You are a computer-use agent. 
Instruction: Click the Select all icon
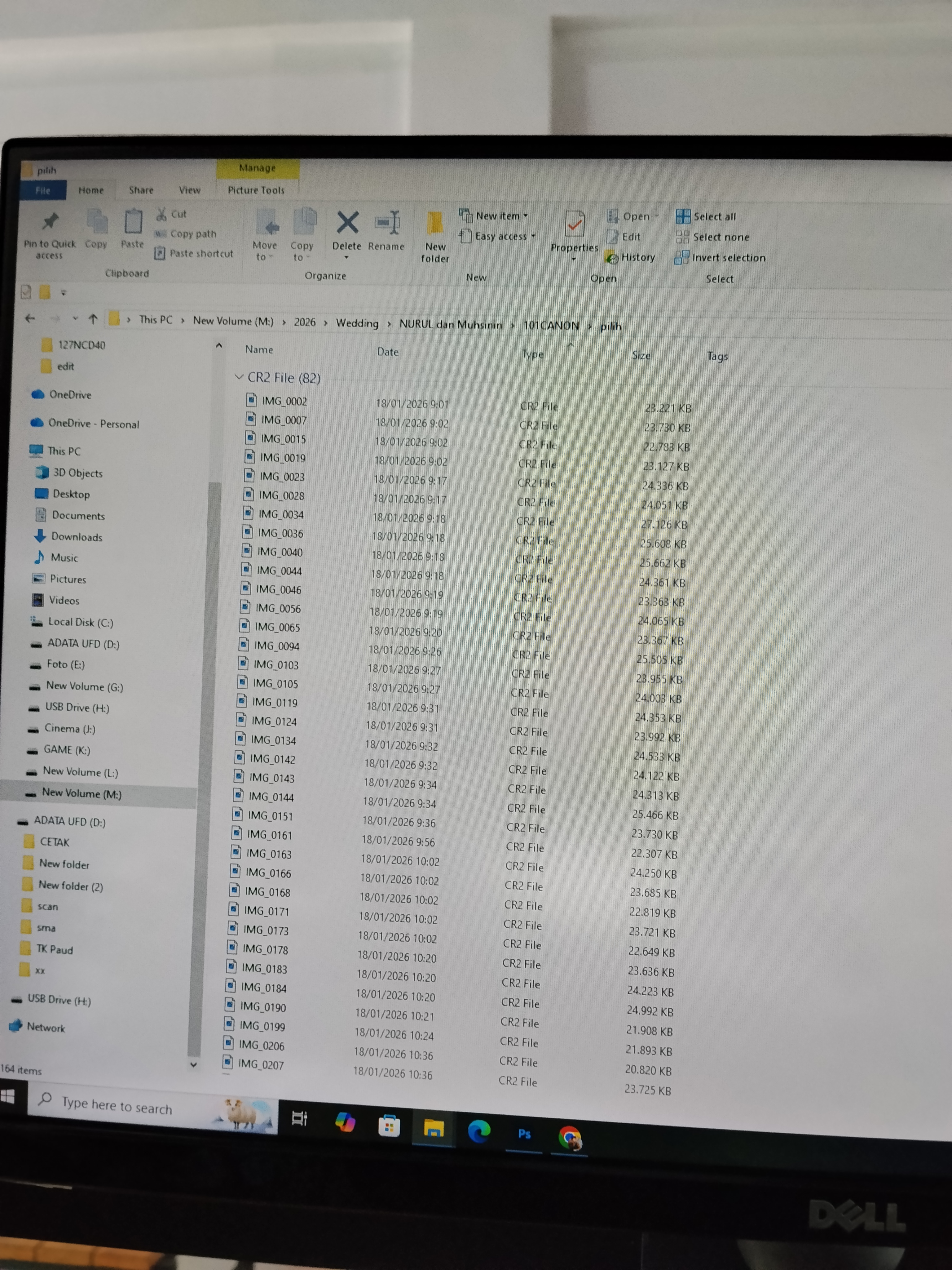click(x=683, y=216)
